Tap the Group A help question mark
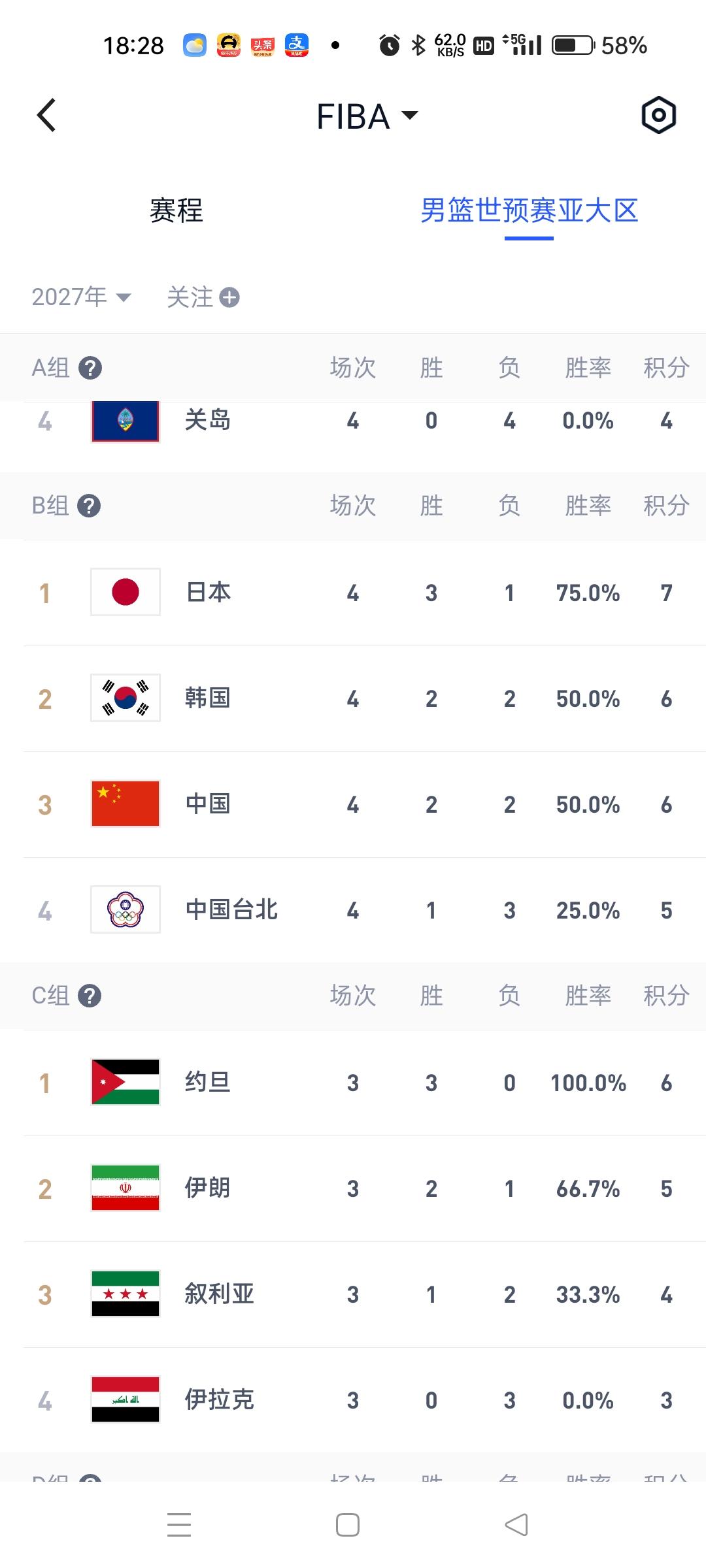The width and height of the screenshot is (706, 1568). click(x=90, y=368)
